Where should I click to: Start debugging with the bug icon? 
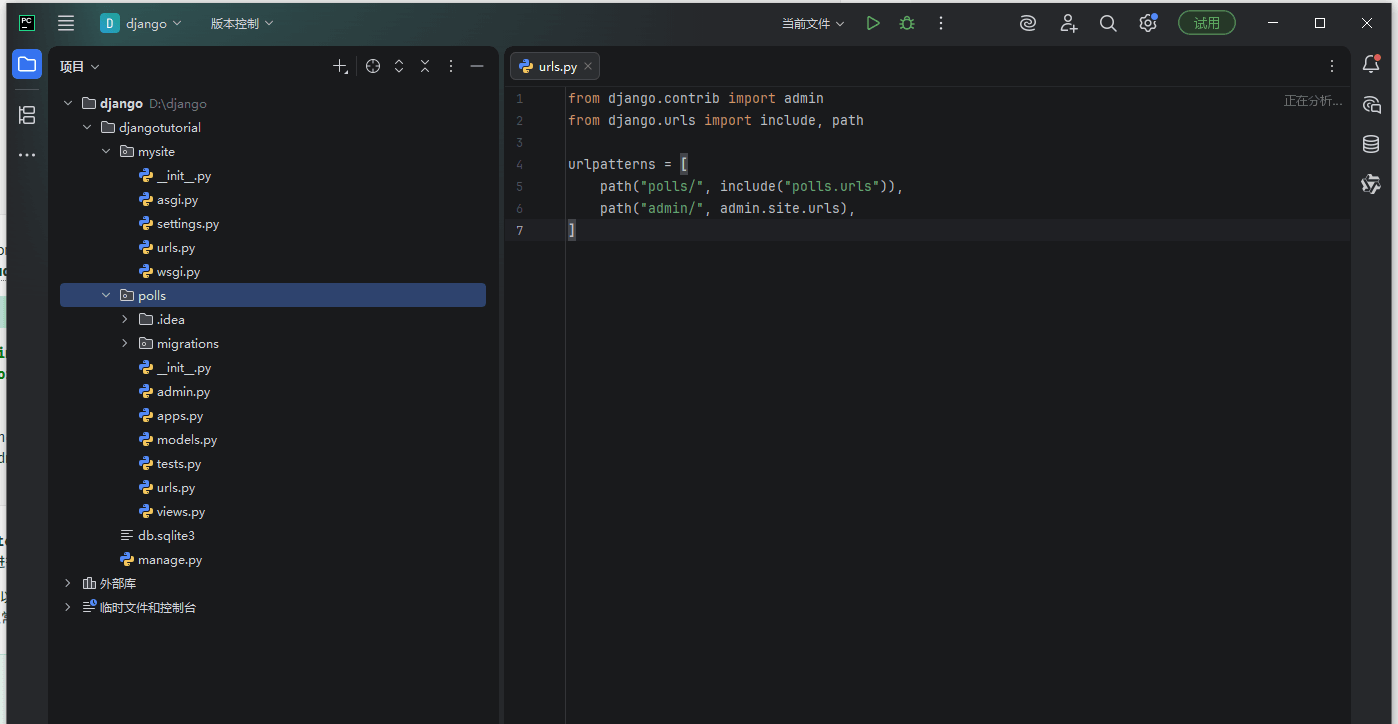907,23
